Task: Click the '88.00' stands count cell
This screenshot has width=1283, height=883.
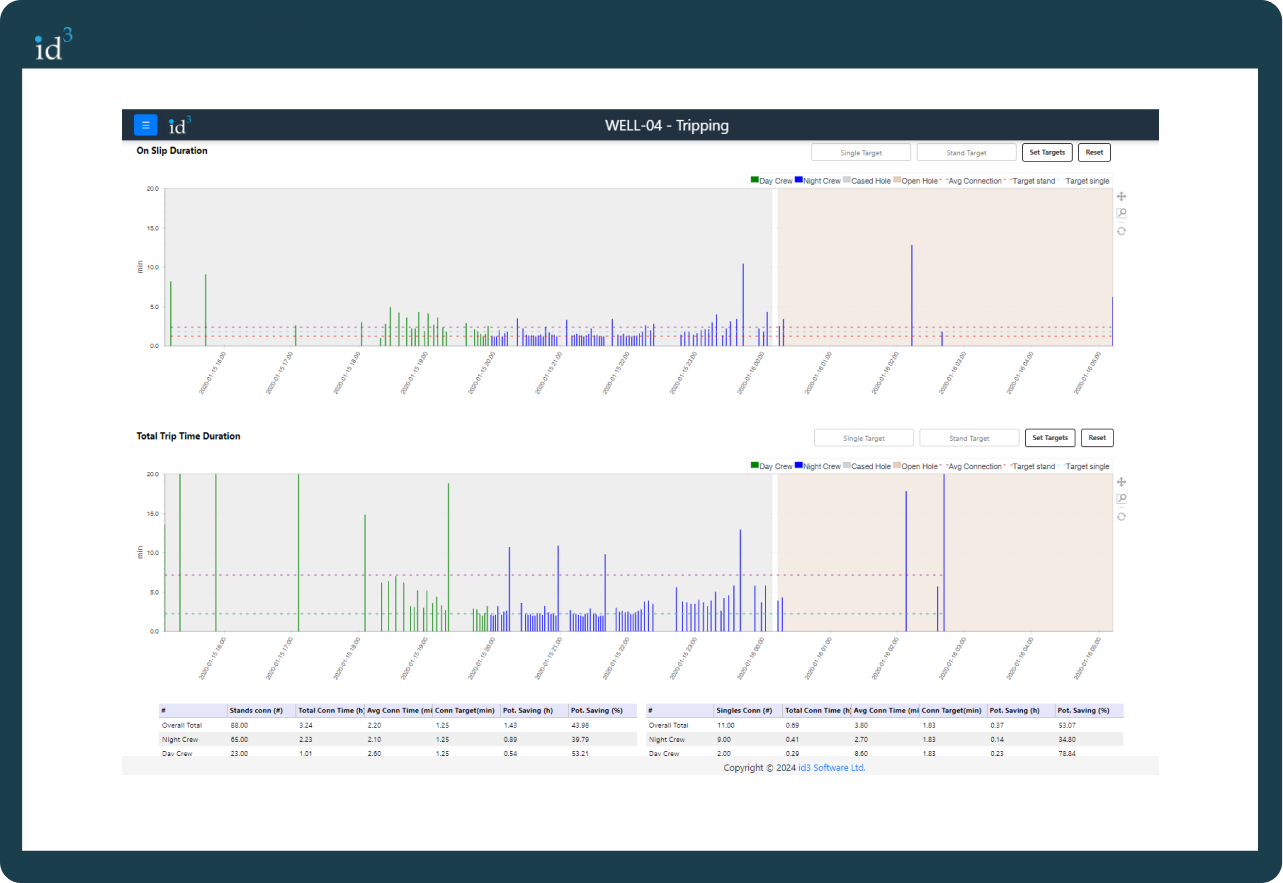Action: coord(240,725)
